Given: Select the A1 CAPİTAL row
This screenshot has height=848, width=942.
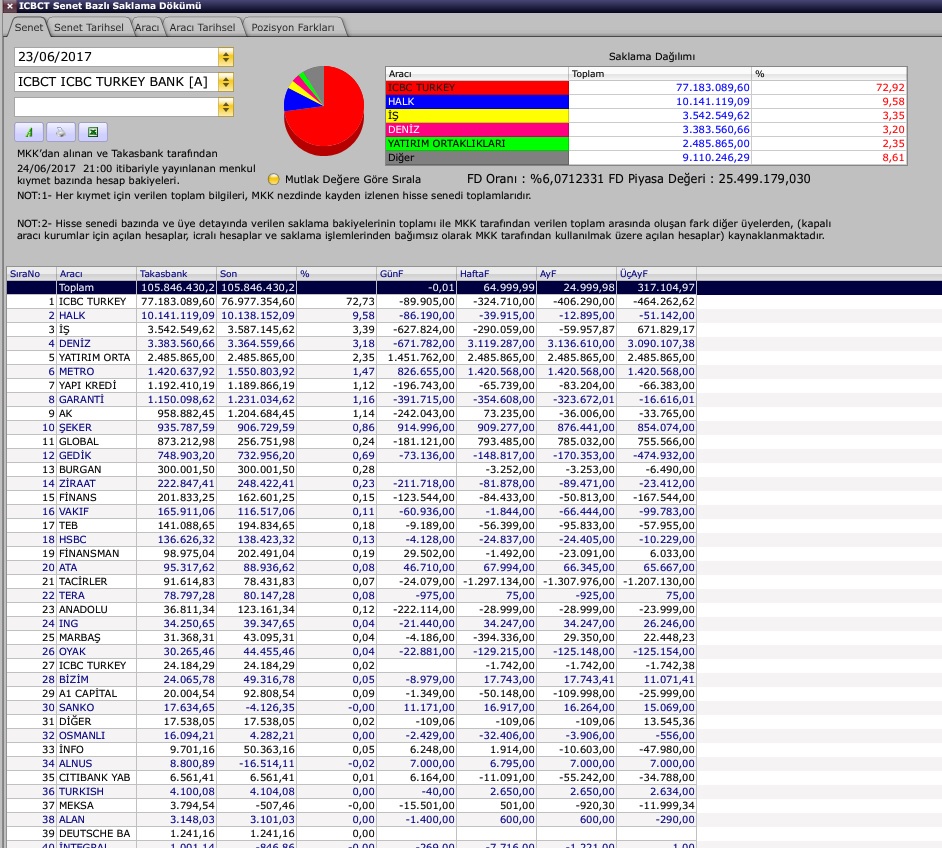Looking at the screenshot, I should coord(351,694).
